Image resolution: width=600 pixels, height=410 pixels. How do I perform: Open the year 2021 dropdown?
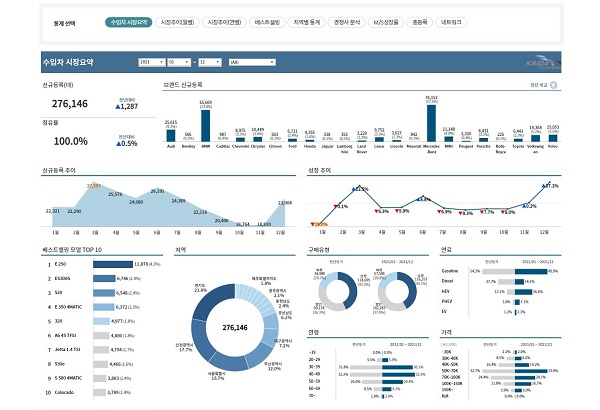tap(152, 62)
